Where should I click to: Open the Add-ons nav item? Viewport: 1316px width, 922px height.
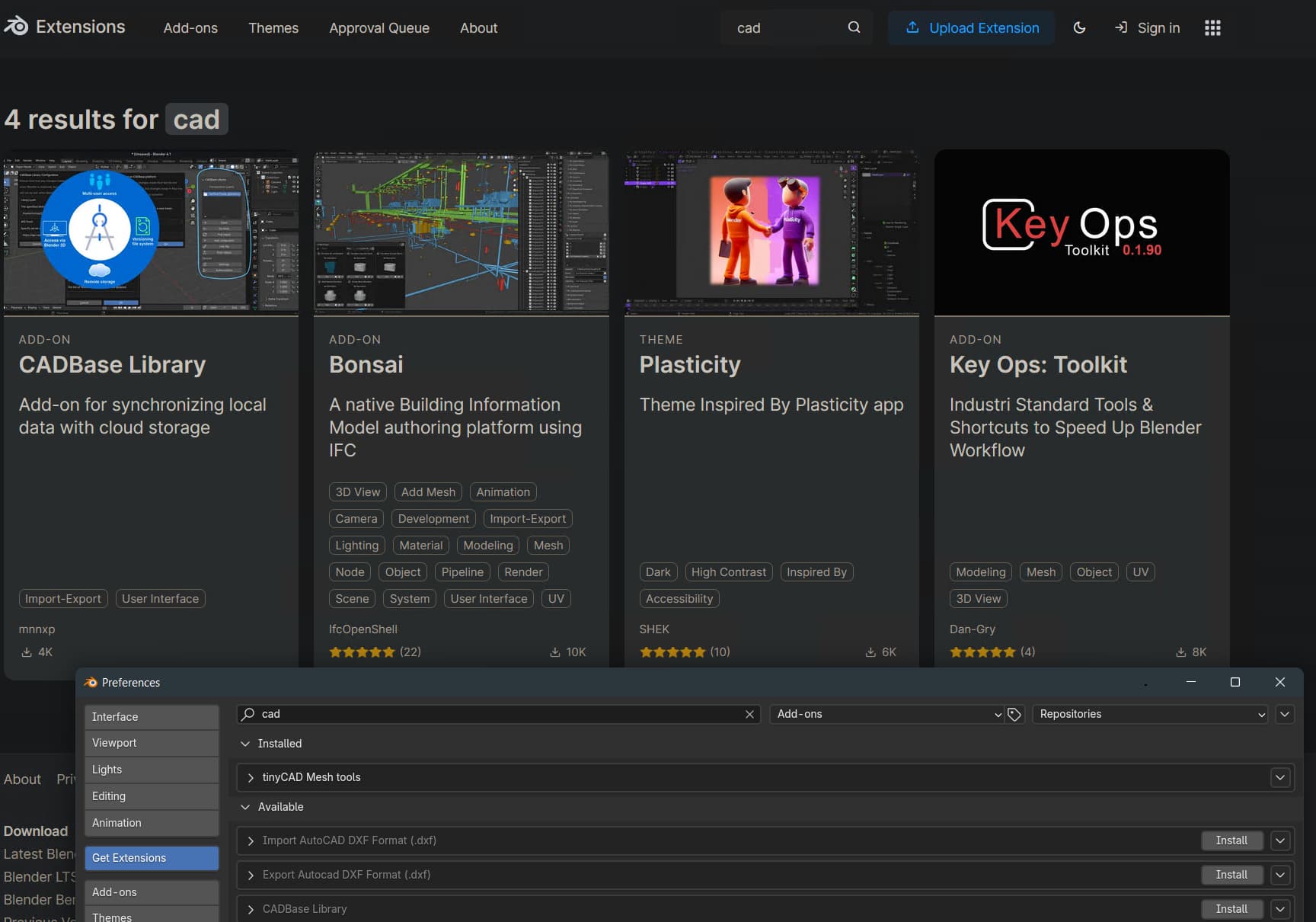pos(190,27)
